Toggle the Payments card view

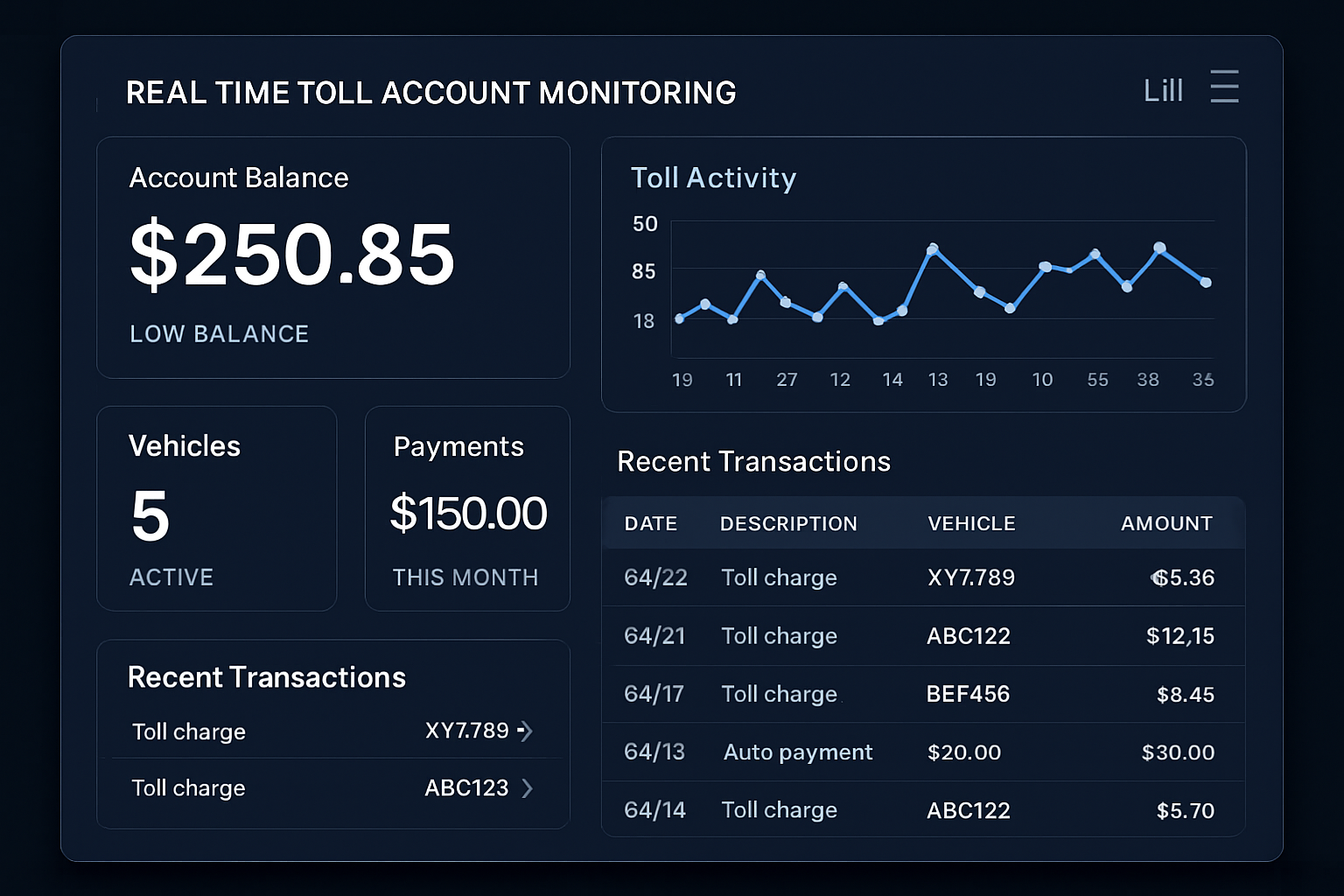click(x=467, y=508)
